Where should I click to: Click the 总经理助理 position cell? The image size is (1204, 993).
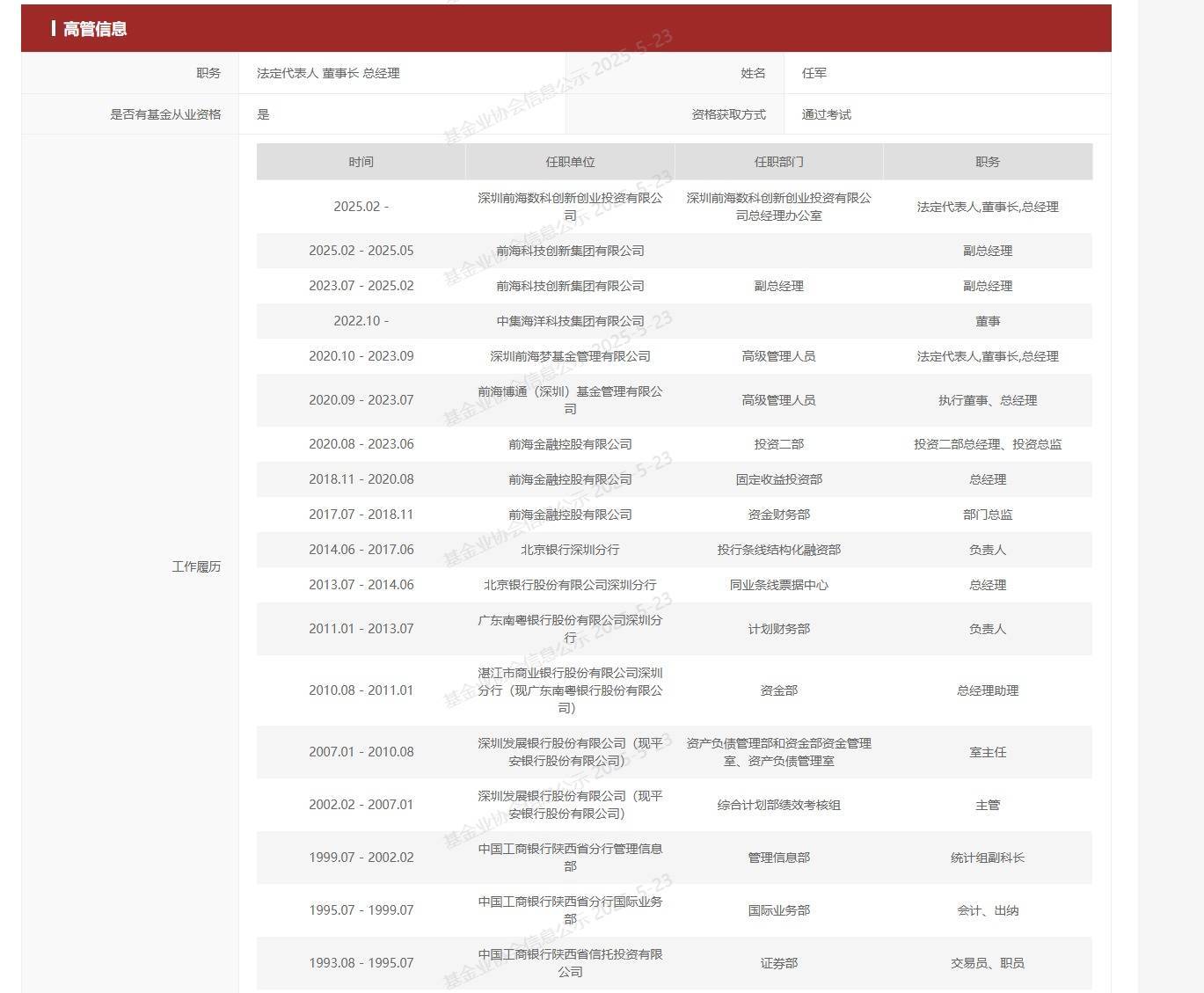tap(988, 690)
